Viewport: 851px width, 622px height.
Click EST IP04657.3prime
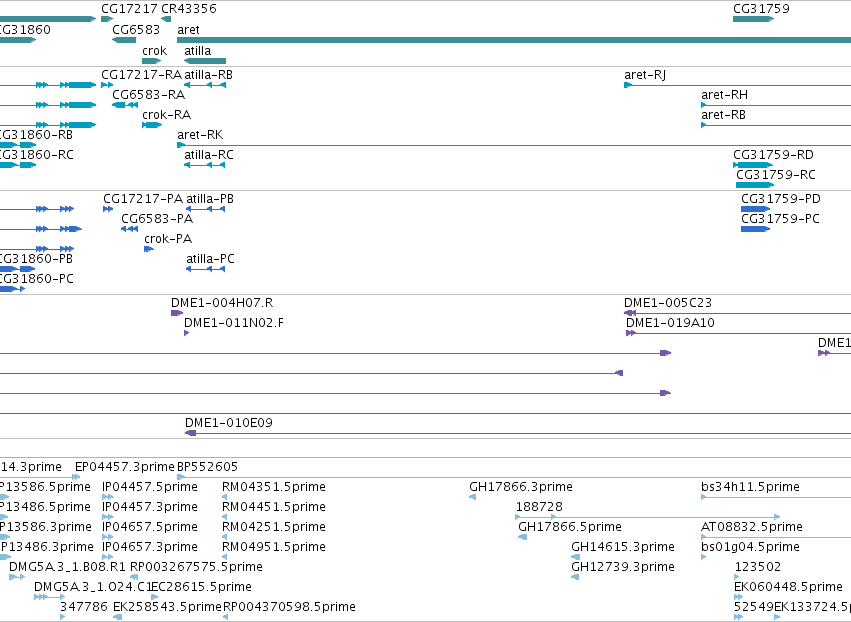pyautogui.click(x=150, y=547)
